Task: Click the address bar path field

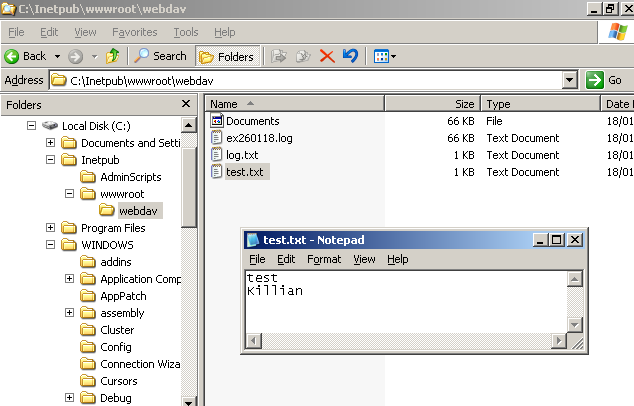Action: point(306,80)
